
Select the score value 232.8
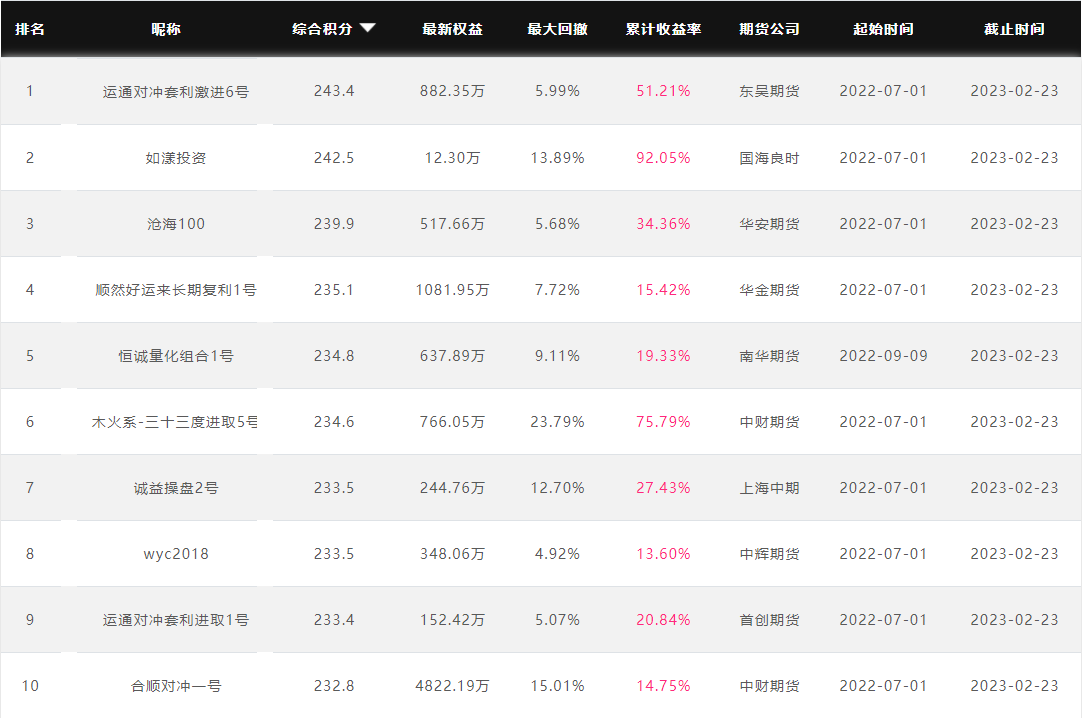tap(334, 686)
